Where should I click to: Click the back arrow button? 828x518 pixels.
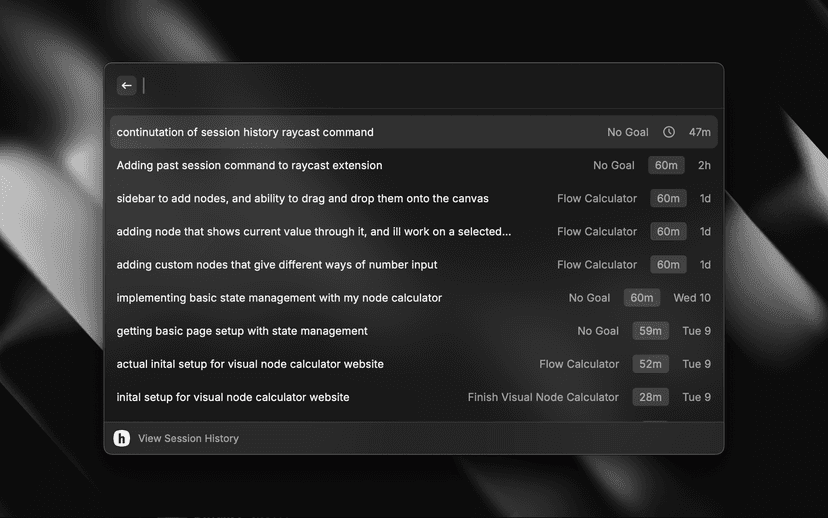tap(127, 86)
